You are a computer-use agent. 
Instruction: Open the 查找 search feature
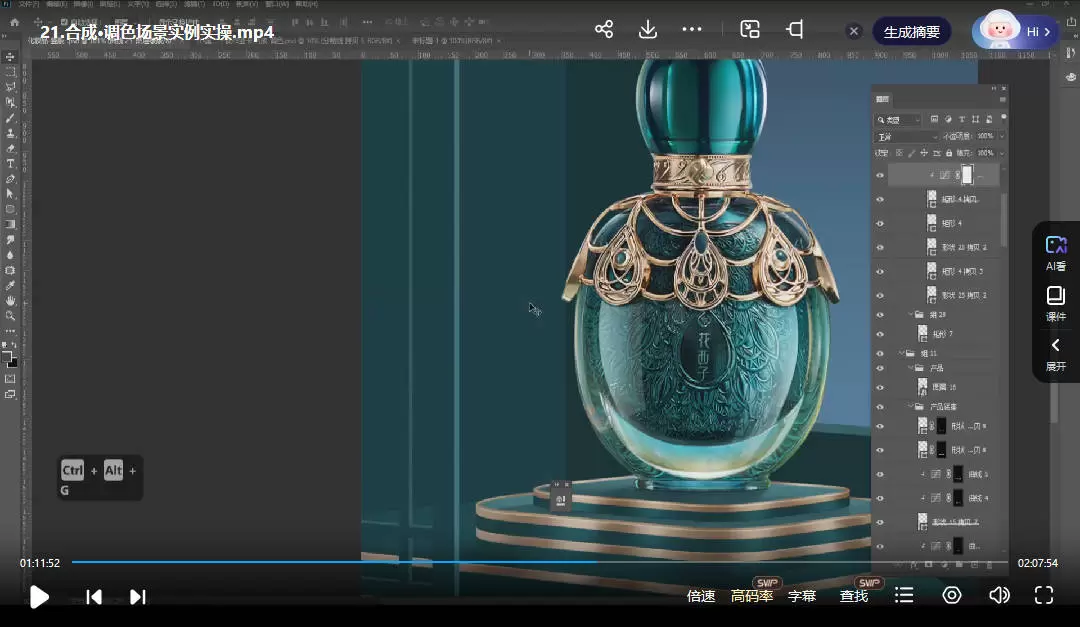click(854, 596)
